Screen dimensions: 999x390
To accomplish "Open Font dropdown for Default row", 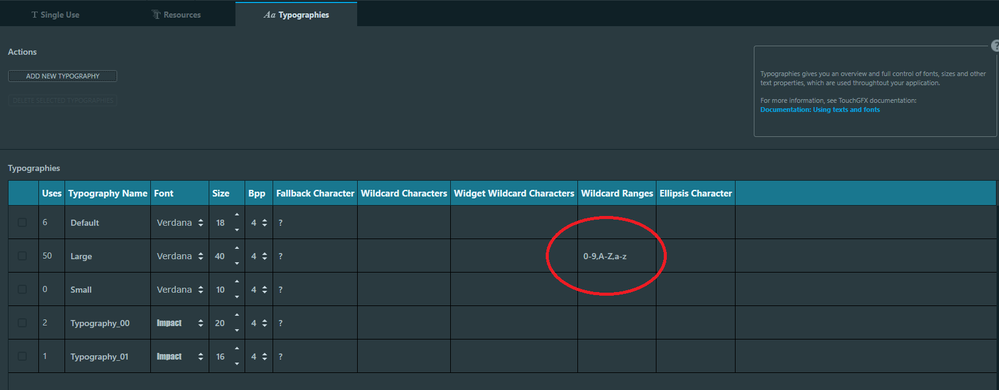I will tap(180, 223).
